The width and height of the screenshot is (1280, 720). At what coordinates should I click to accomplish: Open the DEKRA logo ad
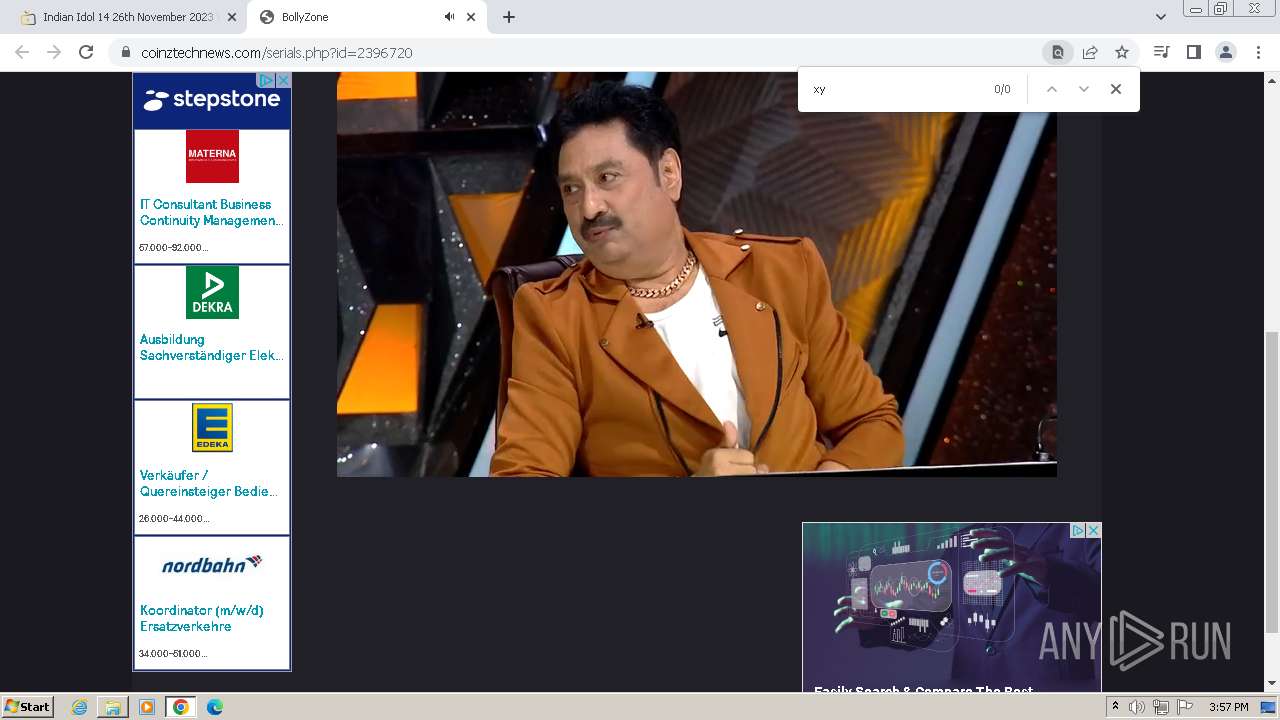pyautogui.click(x=212, y=292)
